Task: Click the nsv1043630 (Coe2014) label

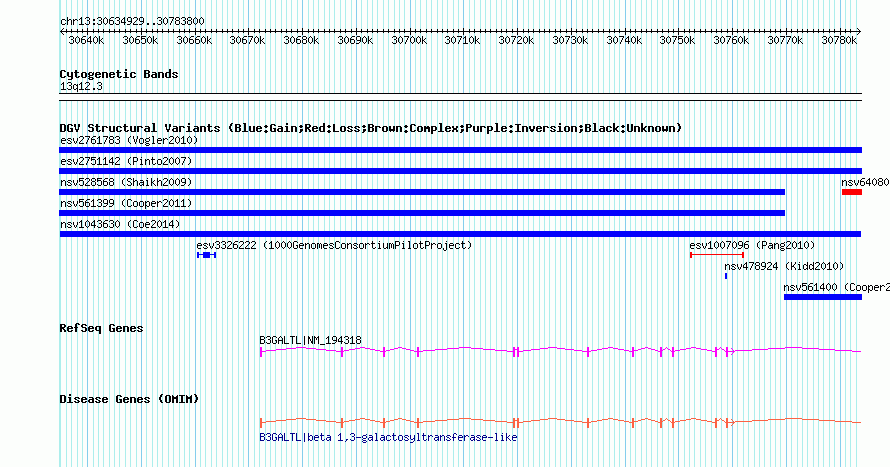Action: [x=120, y=224]
